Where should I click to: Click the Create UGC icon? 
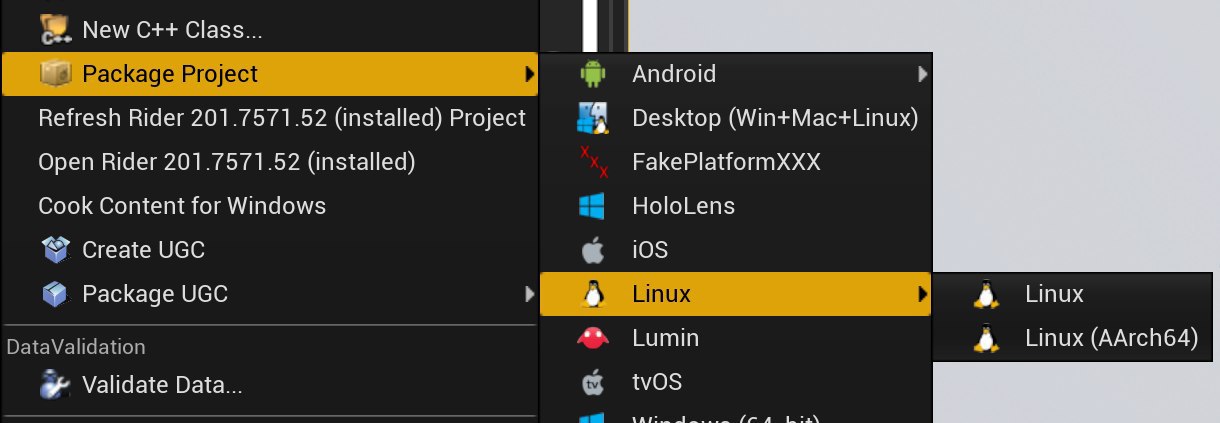[x=55, y=250]
